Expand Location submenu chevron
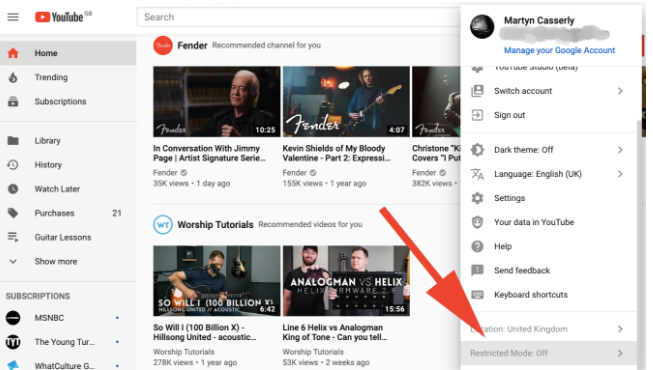 [x=621, y=329]
